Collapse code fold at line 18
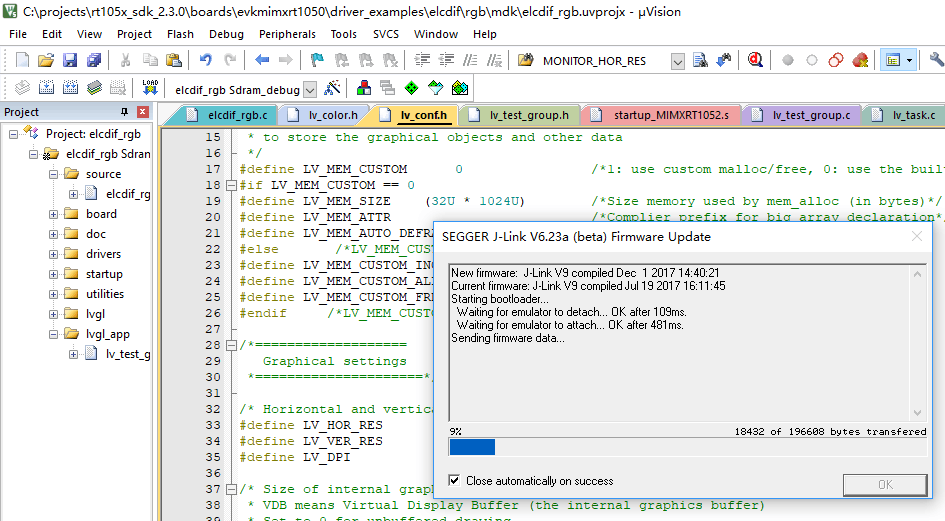The height and width of the screenshot is (521, 945). (x=231, y=185)
